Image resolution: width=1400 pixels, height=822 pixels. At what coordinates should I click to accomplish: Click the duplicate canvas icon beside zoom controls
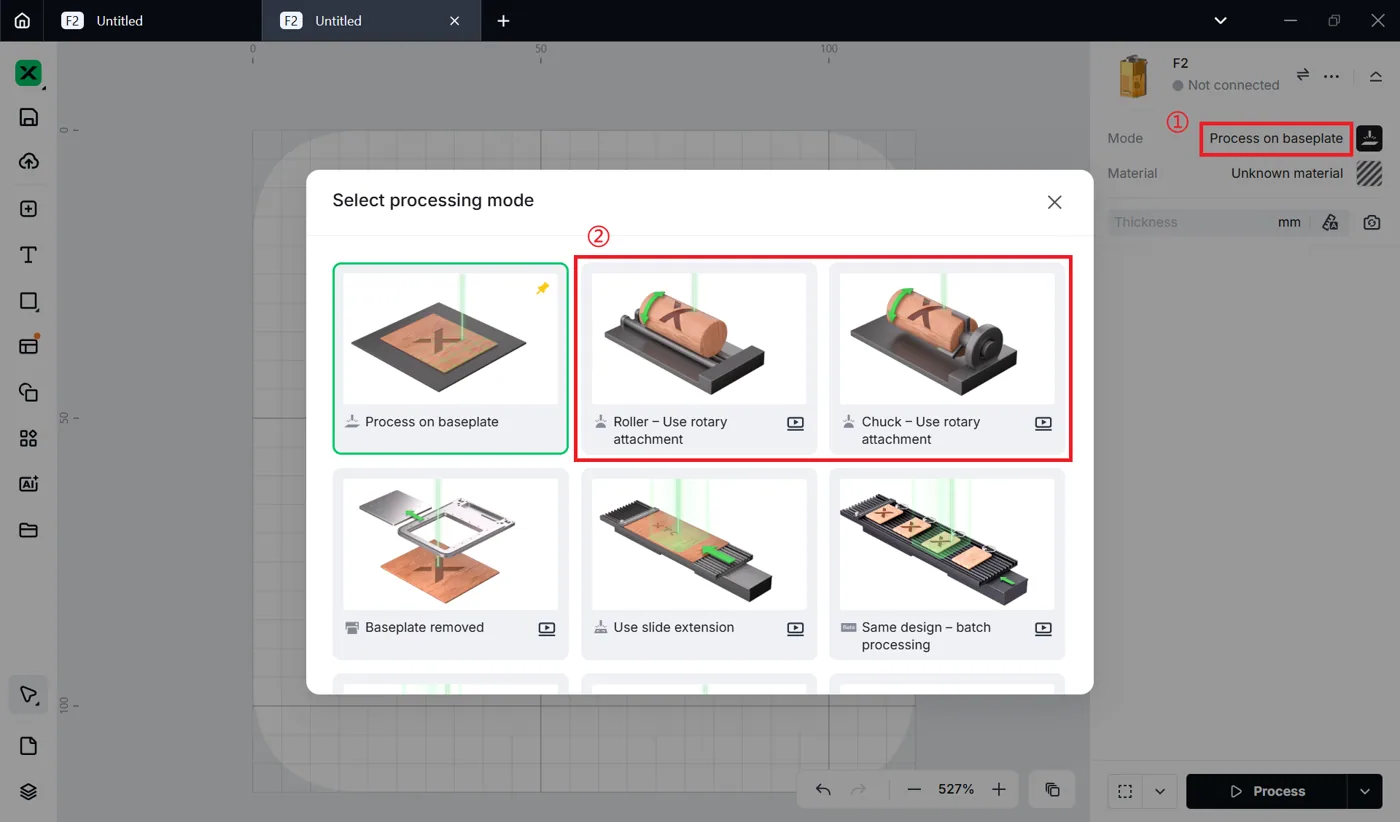pos(1052,790)
